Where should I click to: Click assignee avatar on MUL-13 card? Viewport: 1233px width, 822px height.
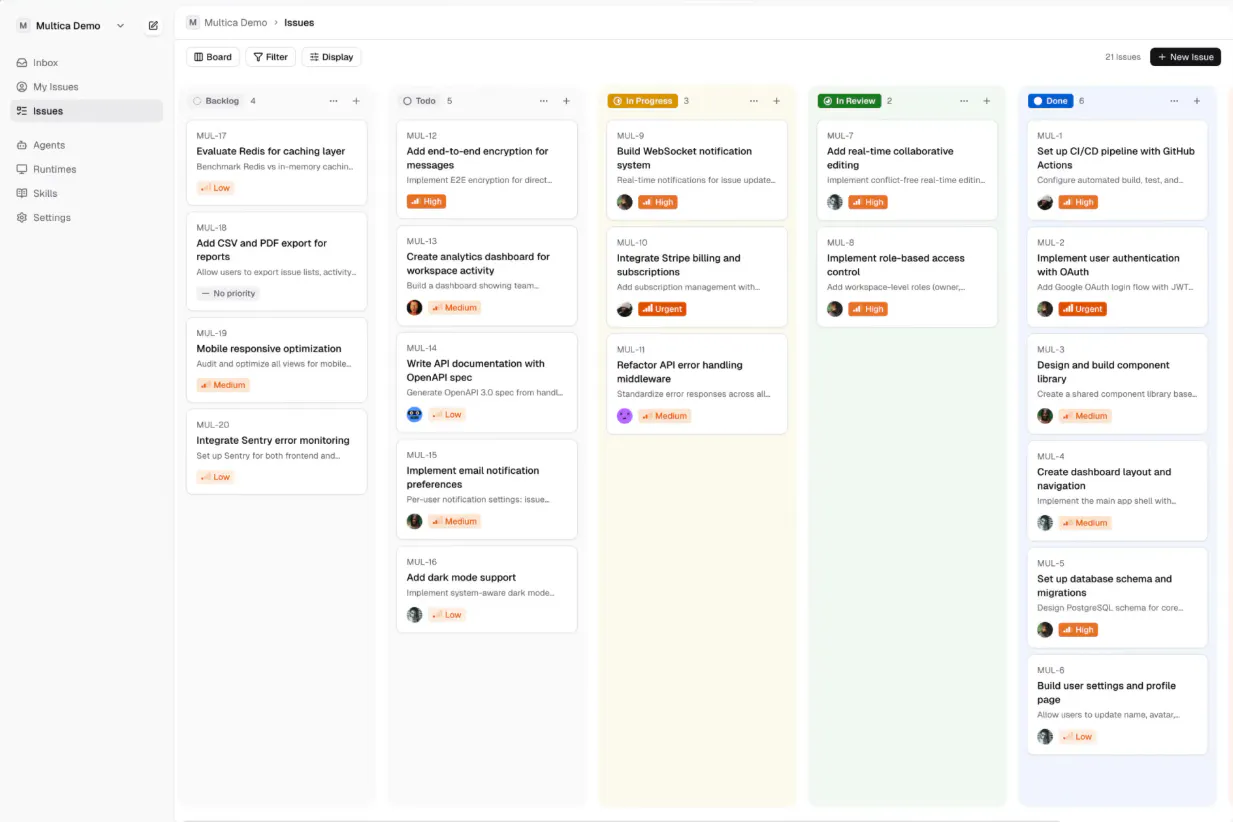click(415, 308)
